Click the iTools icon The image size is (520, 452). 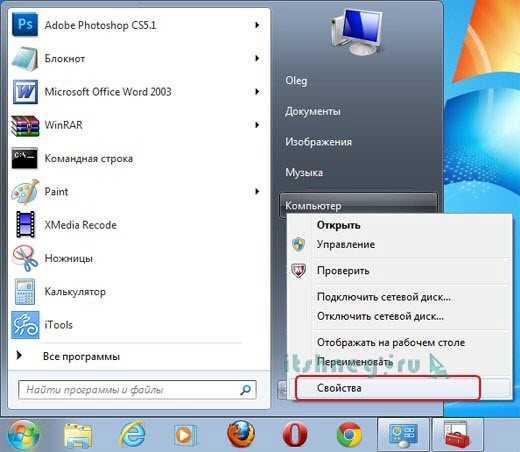(25, 325)
